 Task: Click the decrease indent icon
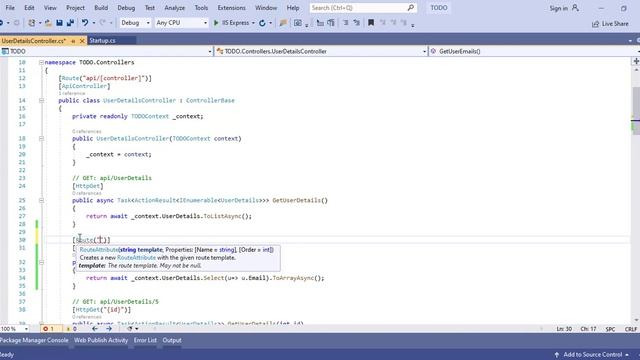coord(320,23)
